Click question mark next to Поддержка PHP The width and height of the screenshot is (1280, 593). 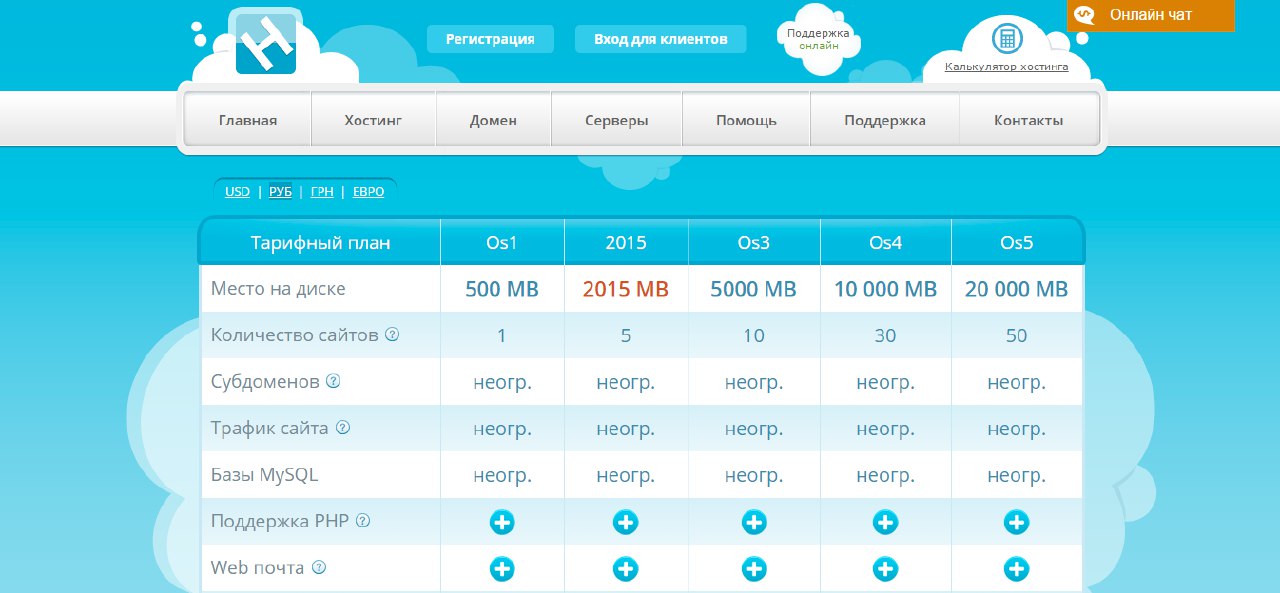click(363, 521)
